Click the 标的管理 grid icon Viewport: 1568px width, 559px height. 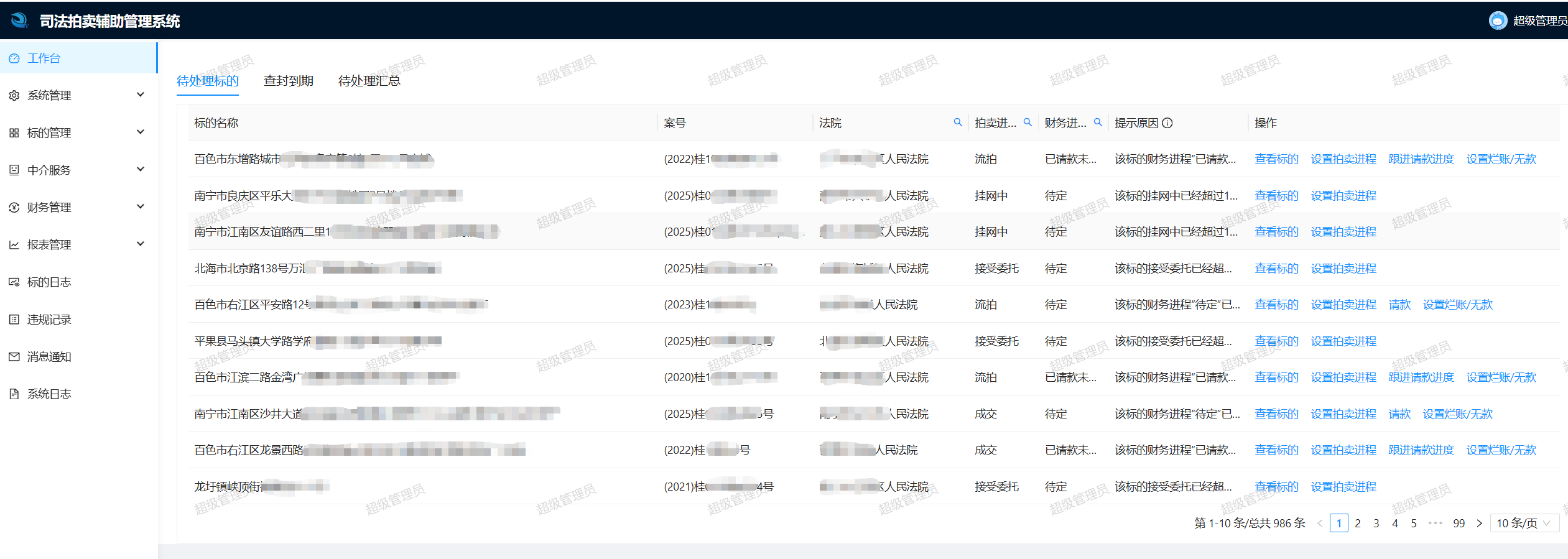pos(14,133)
